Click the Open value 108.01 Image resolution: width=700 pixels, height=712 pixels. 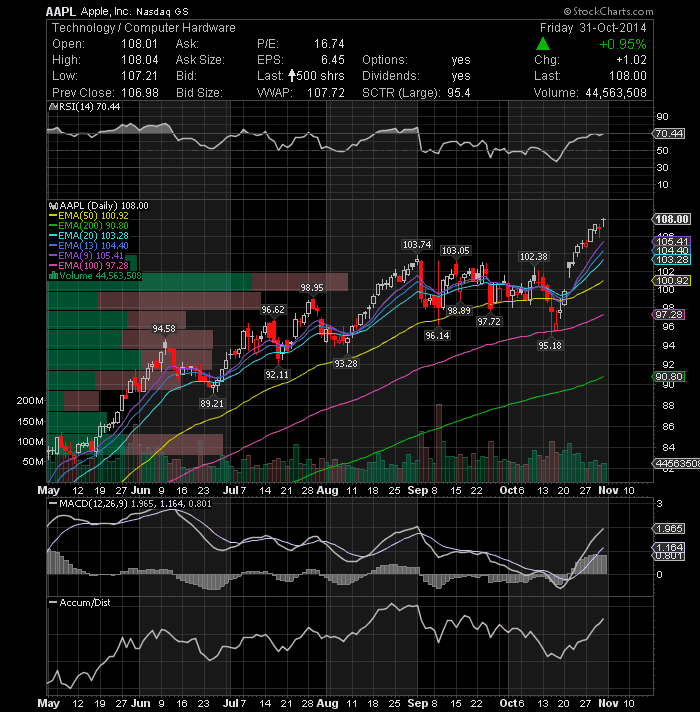(139, 44)
